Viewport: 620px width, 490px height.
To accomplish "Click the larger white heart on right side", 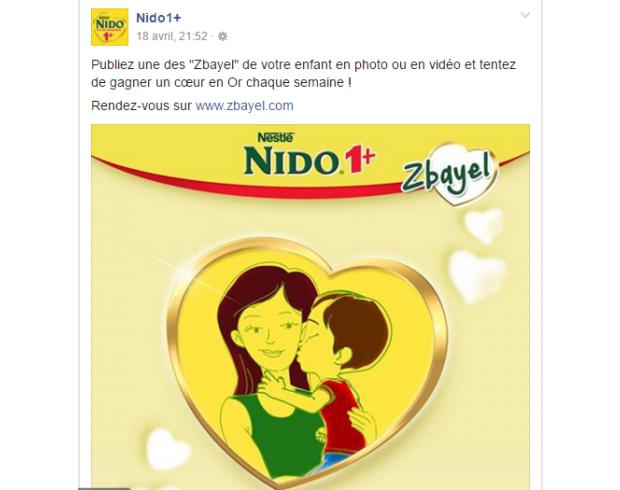I will [x=478, y=276].
